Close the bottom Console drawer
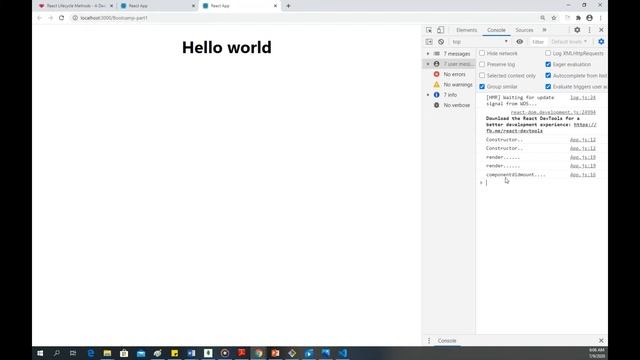Viewport: 640px width, 360px height. (601, 340)
